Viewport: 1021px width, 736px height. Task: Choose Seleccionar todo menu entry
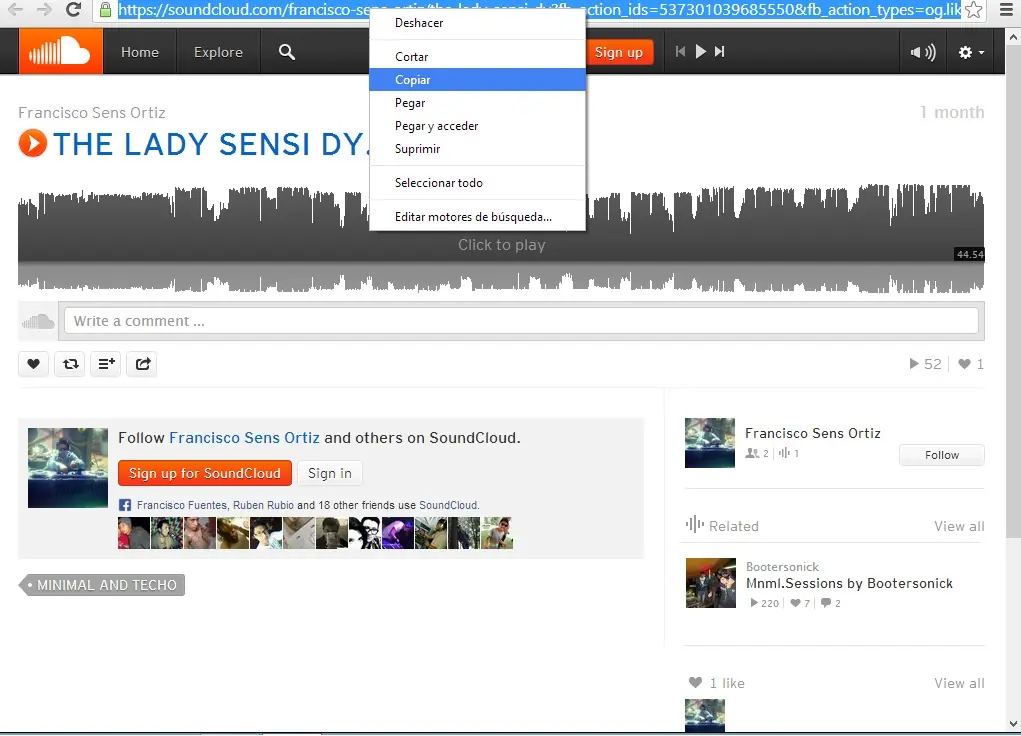pos(477,183)
